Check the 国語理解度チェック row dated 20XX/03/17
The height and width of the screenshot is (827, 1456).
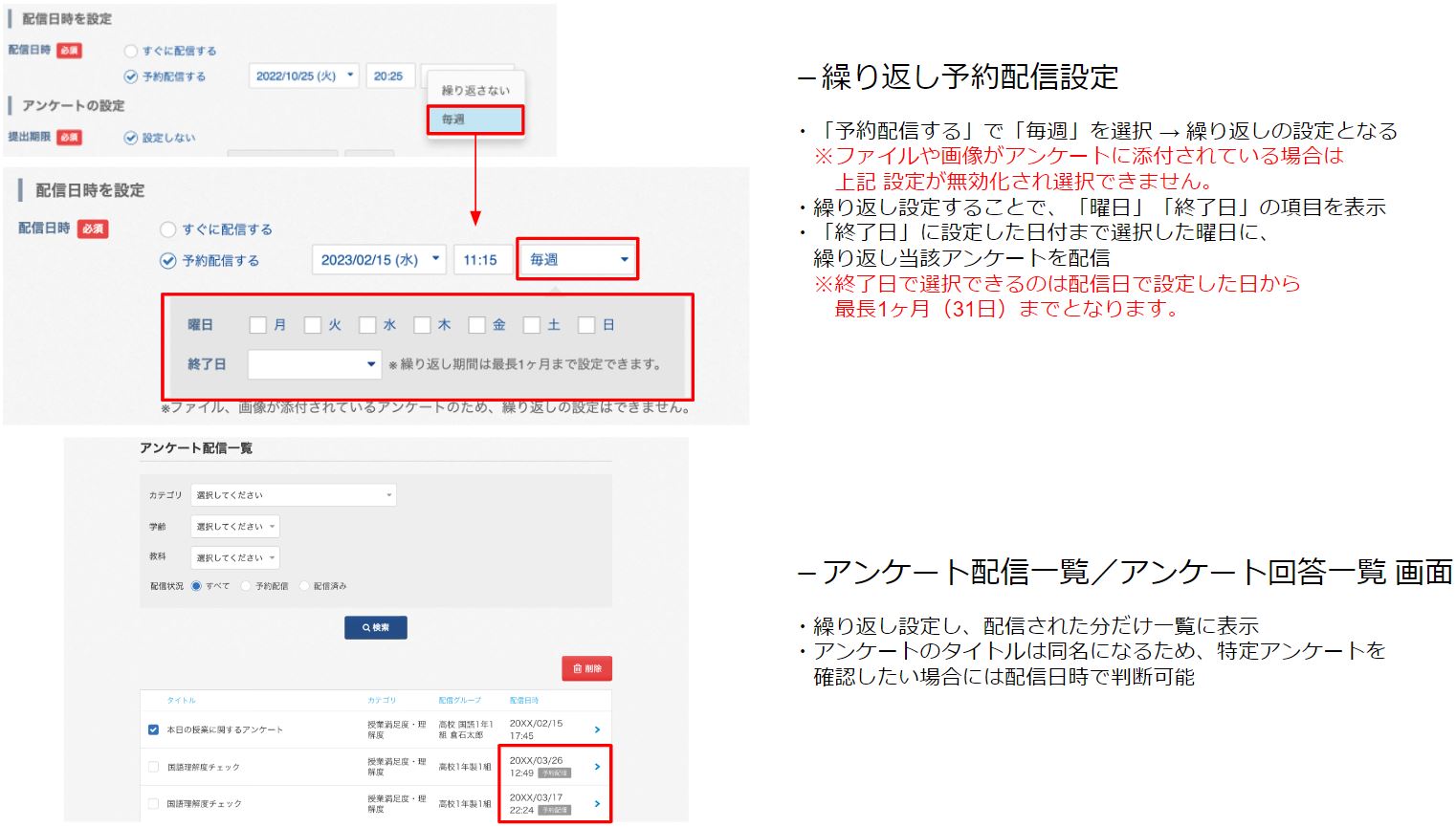pos(153,803)
